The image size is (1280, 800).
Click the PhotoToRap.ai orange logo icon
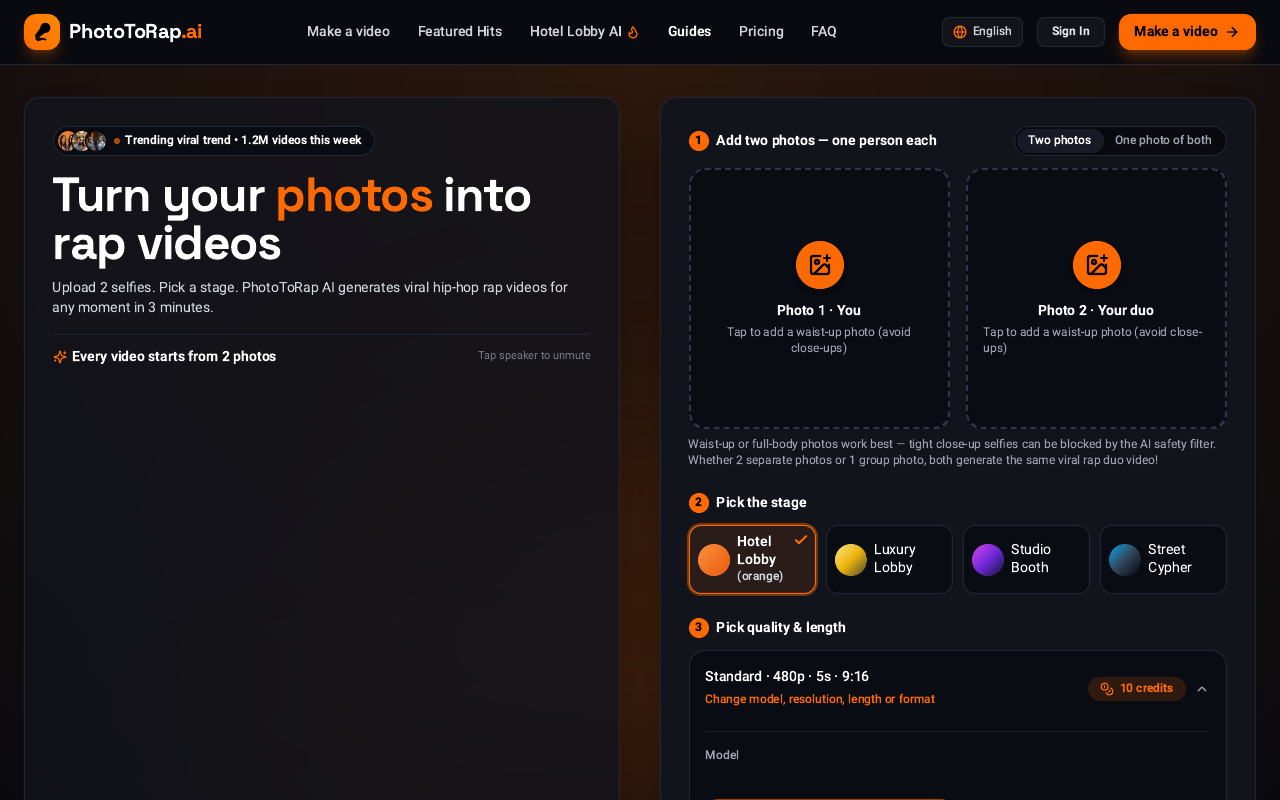(42, 32)
